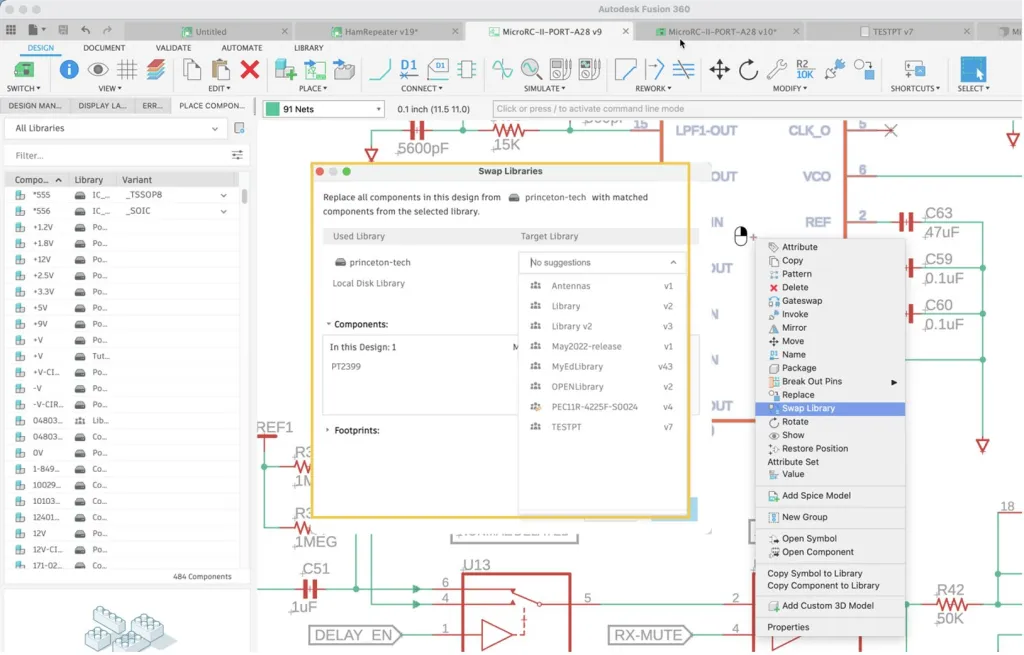Open the Info tool in the toolbar
Image resolution: width=1024 pixels, height=655 pixels.
(x=69, y=69)
